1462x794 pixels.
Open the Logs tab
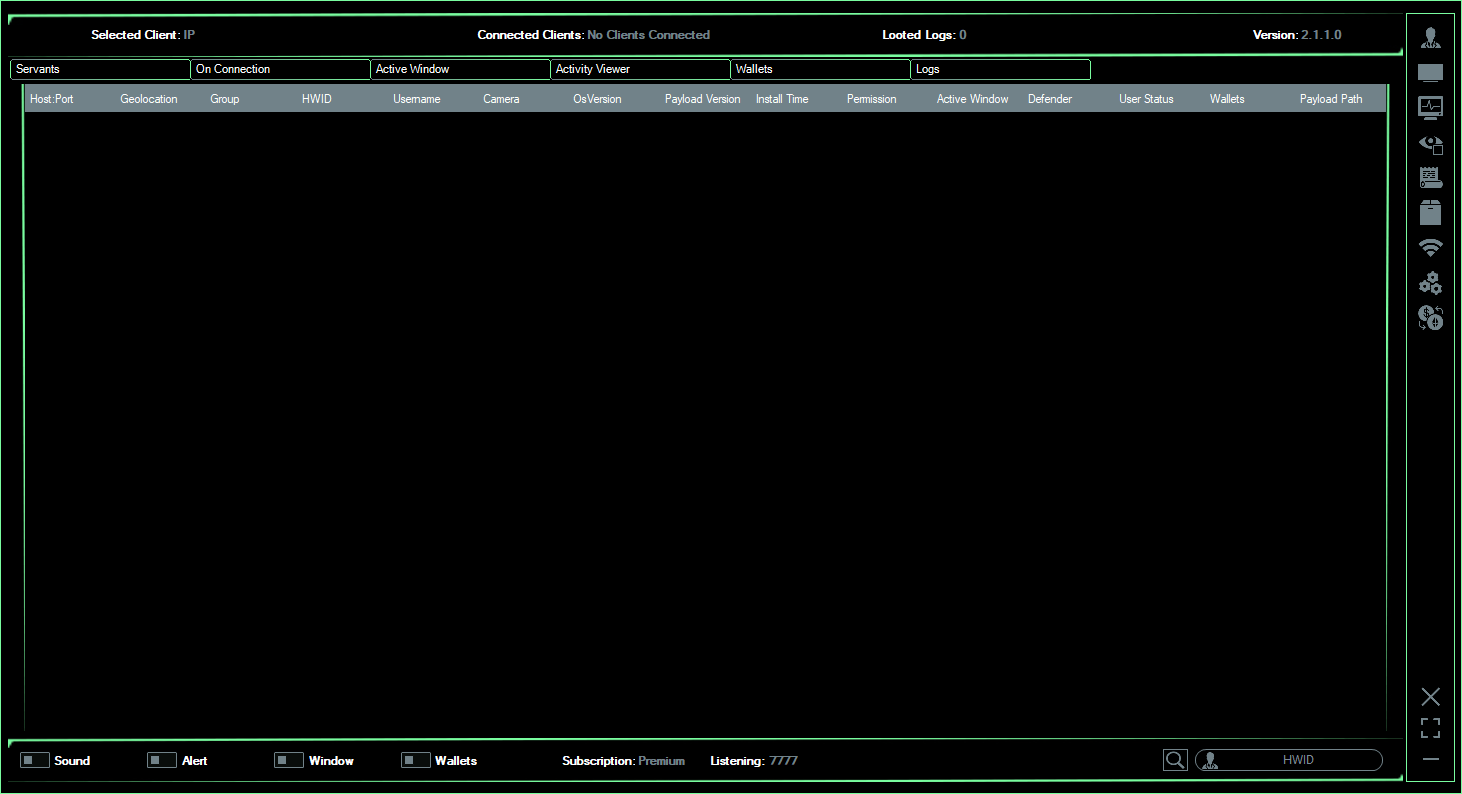pyautogui.click(x=1000, y=70)
